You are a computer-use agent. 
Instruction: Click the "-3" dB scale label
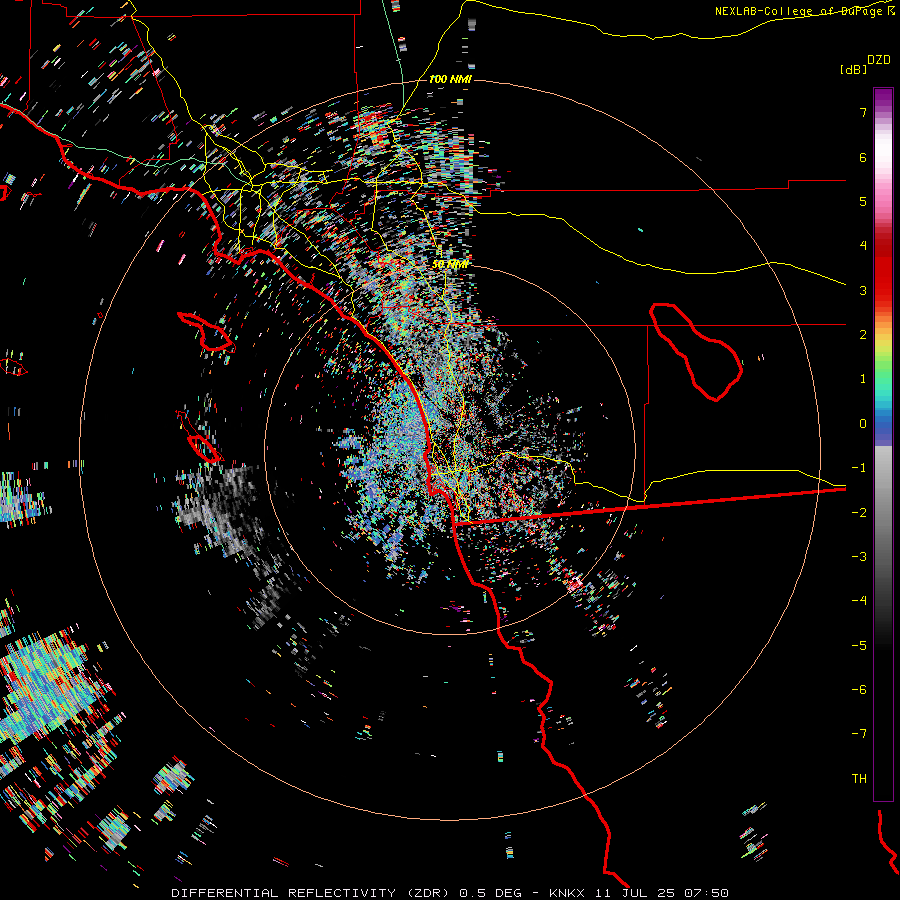(x=859, y=557)
